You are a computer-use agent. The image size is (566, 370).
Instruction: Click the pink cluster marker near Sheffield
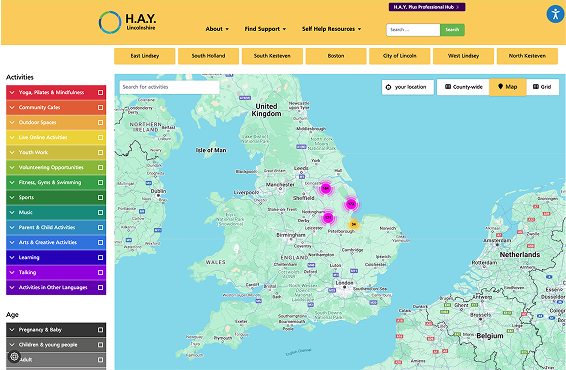coord(326,188)
